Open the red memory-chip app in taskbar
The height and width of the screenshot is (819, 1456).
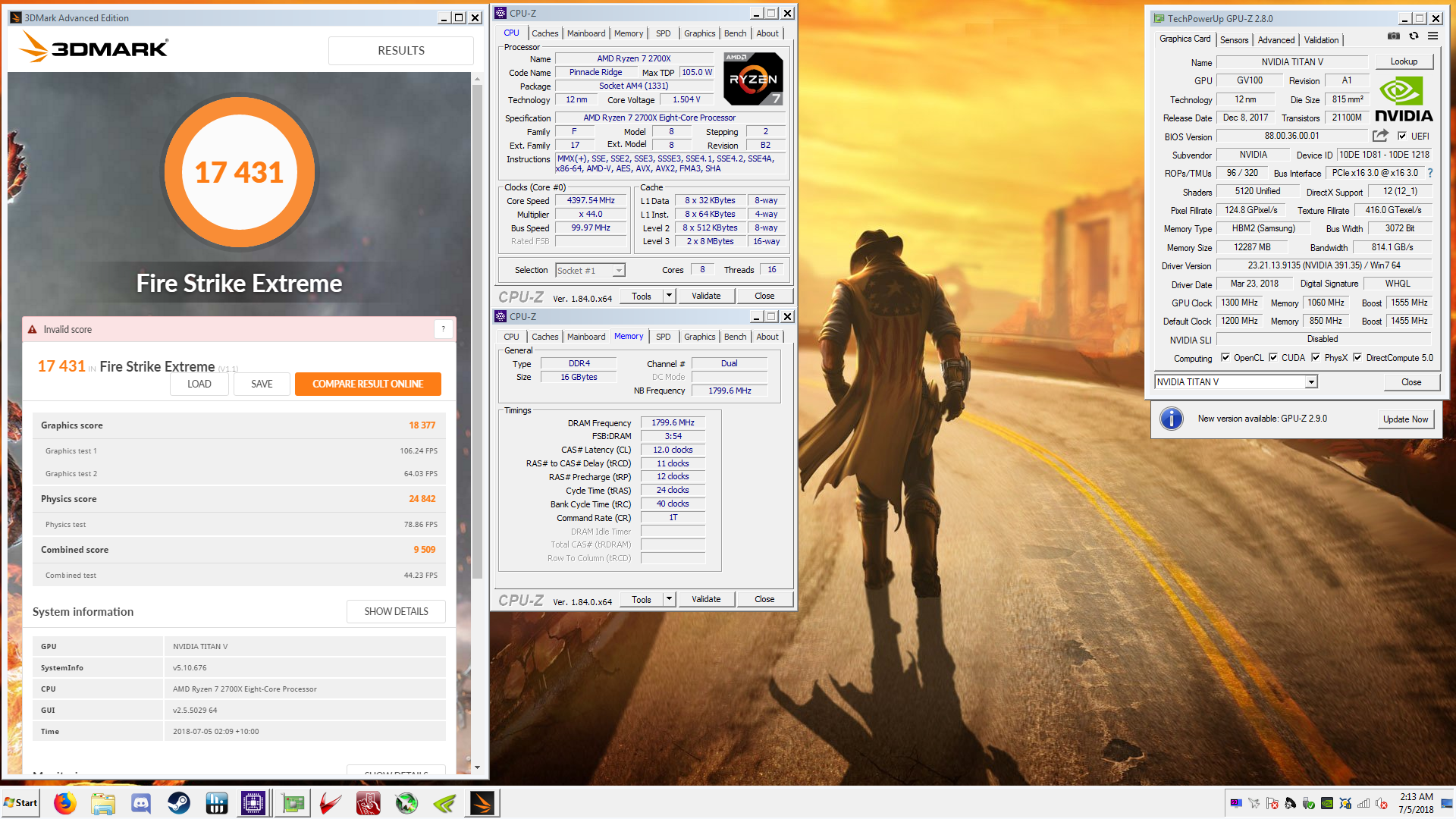point(369,803)
